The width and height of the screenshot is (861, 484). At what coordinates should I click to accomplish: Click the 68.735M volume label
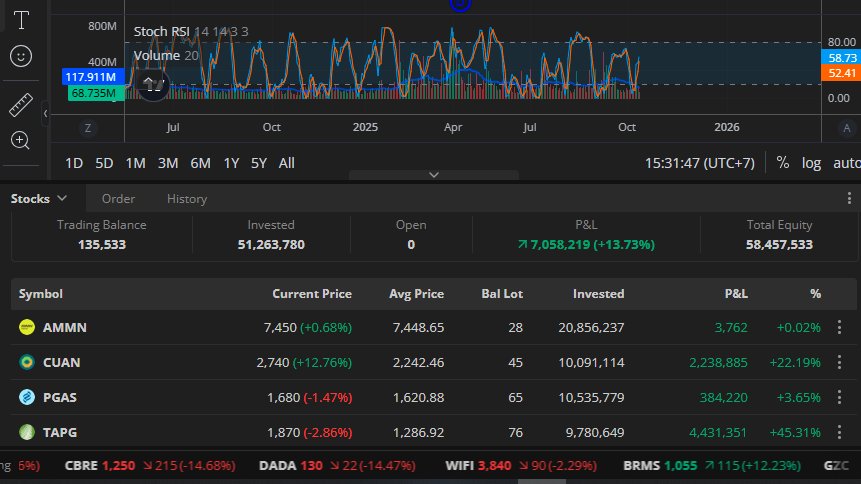click(x=96, y=93)
